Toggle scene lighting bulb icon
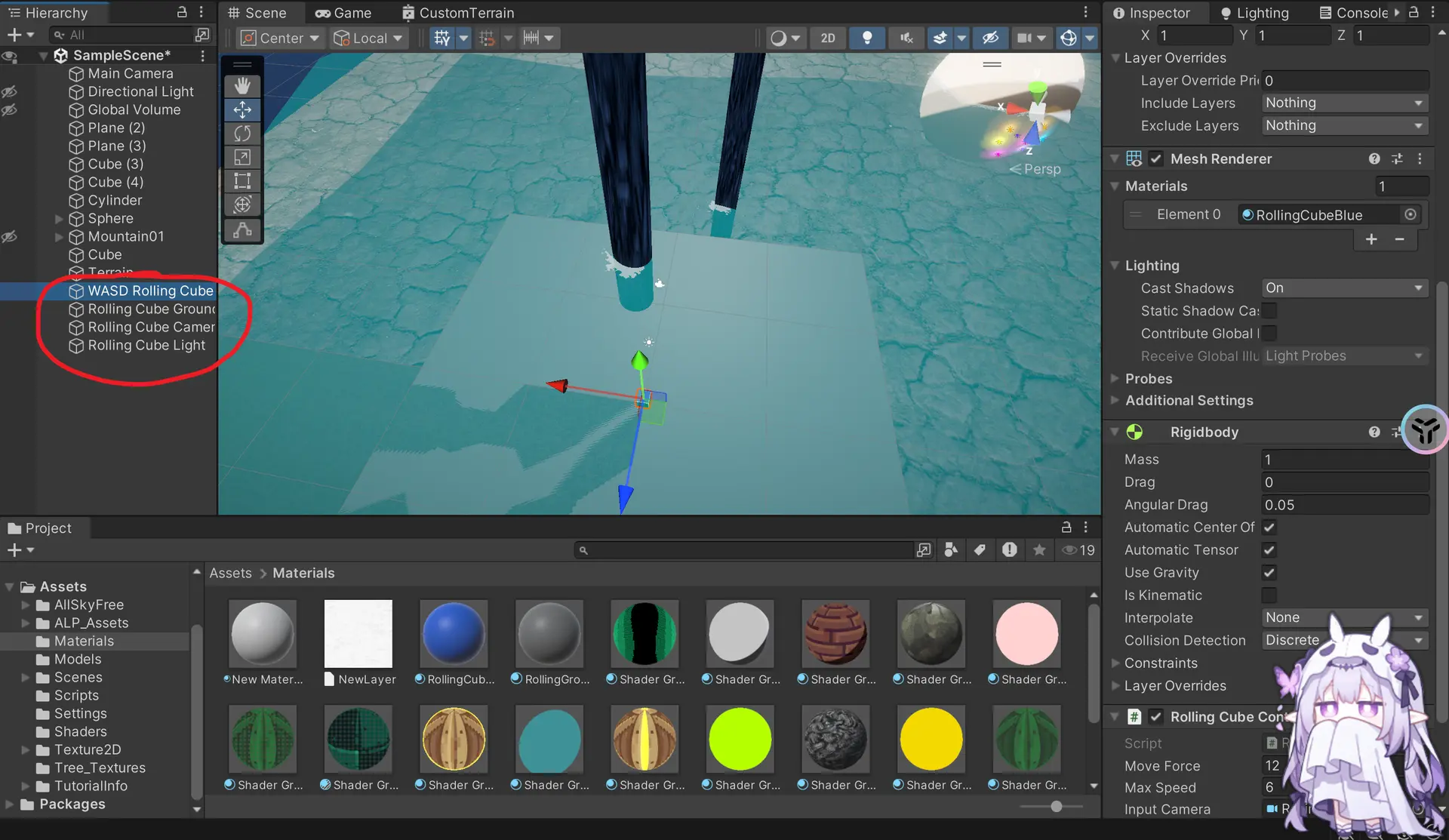 867,38
